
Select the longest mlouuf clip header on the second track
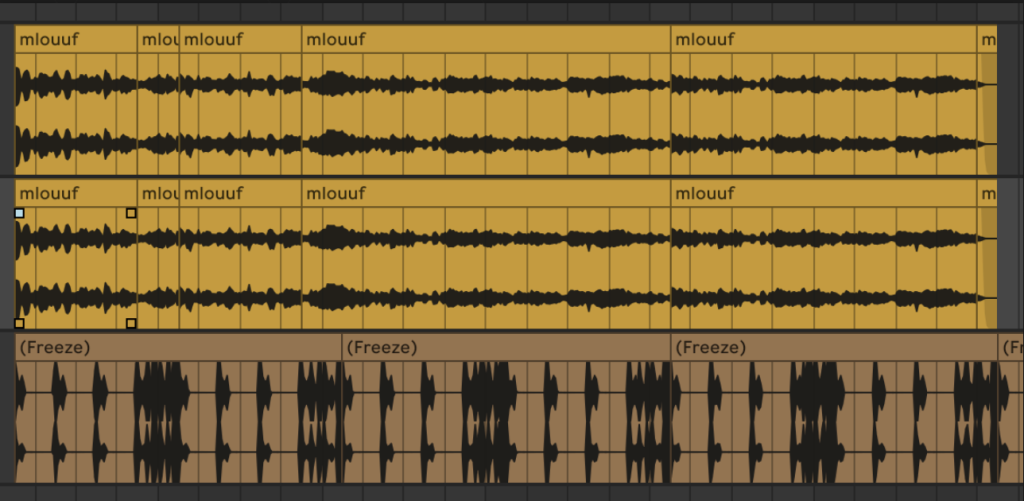[x=486, y=193]
